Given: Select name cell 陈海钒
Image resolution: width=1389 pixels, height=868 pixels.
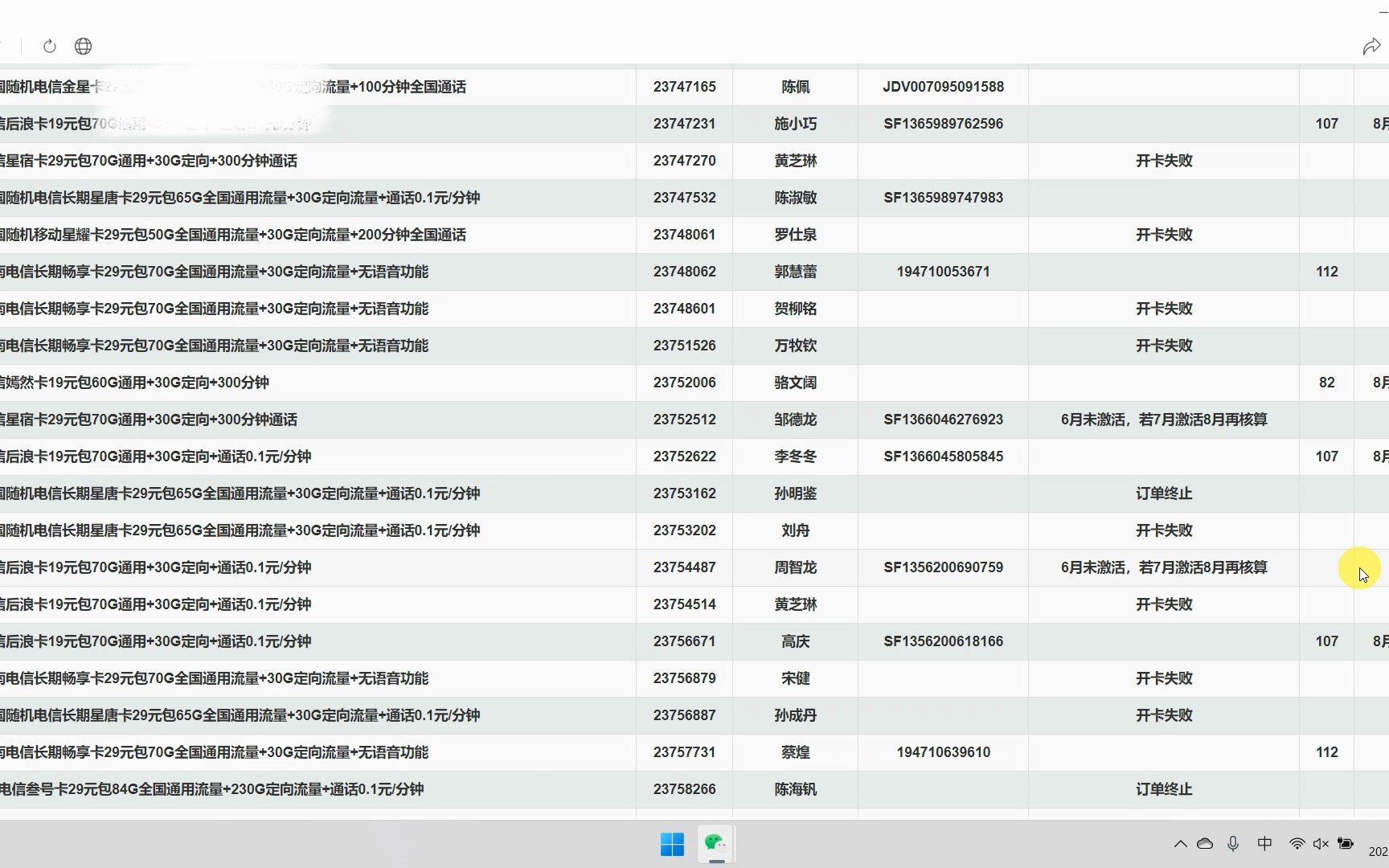Looking at the screenshot, I should click(x=796, y=789).
